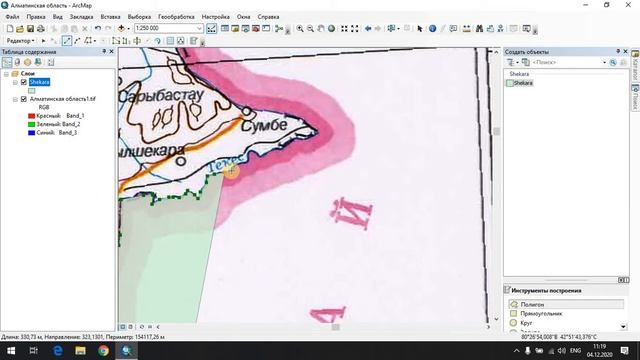Screen dimensions: 640x360
Task: Select the Shekara template in Create Features
Action: point(520,83)
